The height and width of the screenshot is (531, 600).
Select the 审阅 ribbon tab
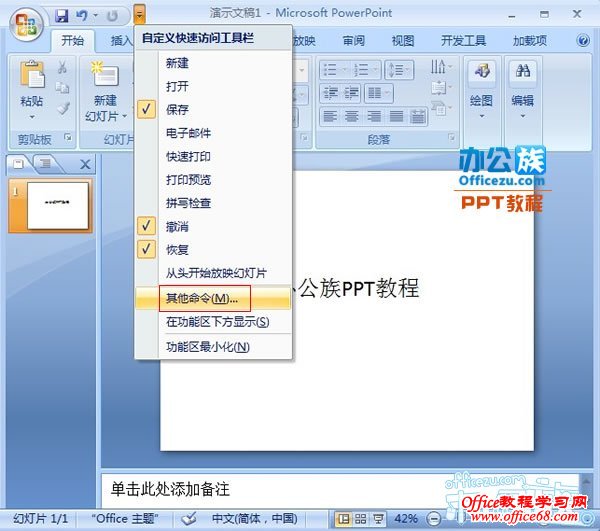tap(354, 41)
